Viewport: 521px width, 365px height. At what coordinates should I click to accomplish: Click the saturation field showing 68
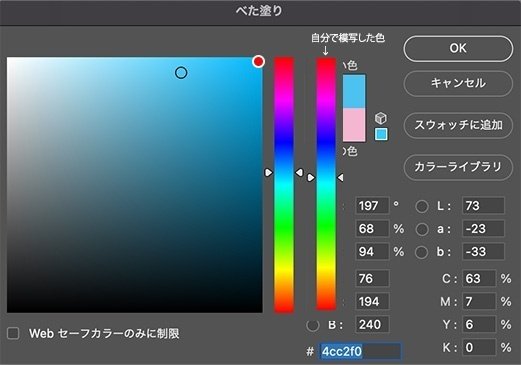click(x=372, y=229)
